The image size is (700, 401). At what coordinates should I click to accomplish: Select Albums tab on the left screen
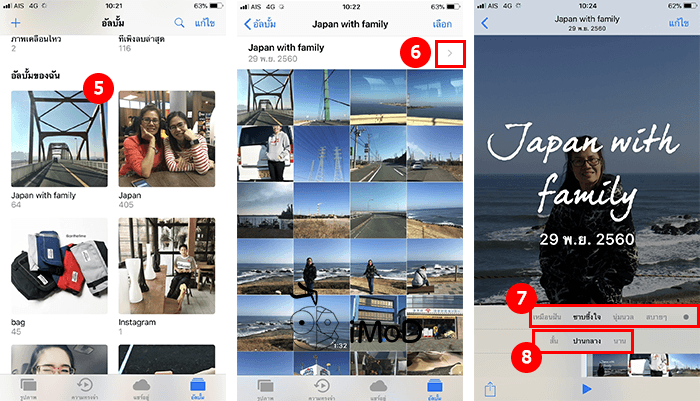197,388
